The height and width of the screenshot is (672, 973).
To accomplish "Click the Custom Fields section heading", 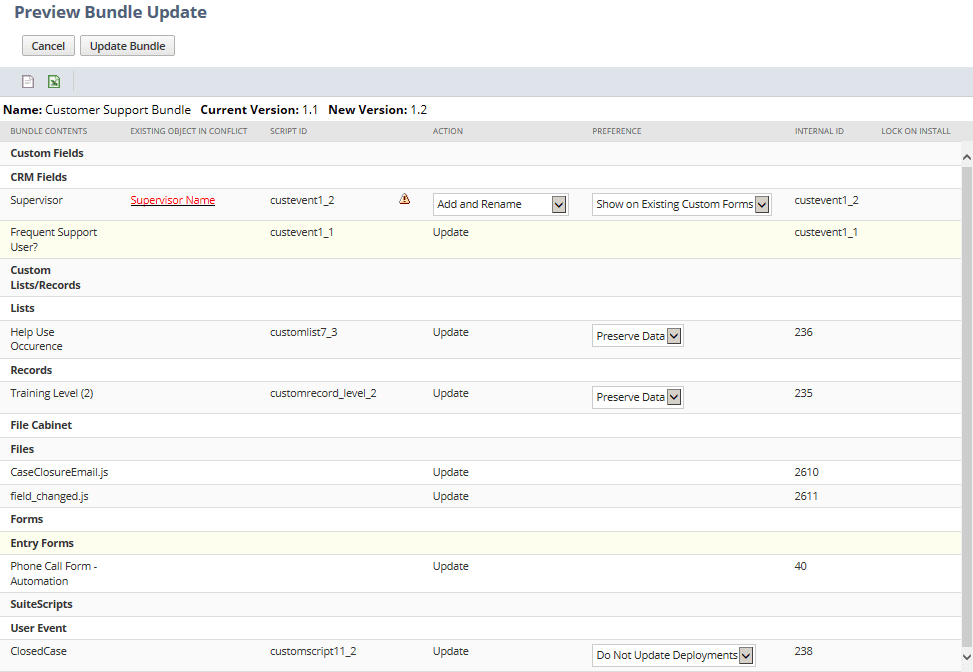I will click(x=47, y=153).
